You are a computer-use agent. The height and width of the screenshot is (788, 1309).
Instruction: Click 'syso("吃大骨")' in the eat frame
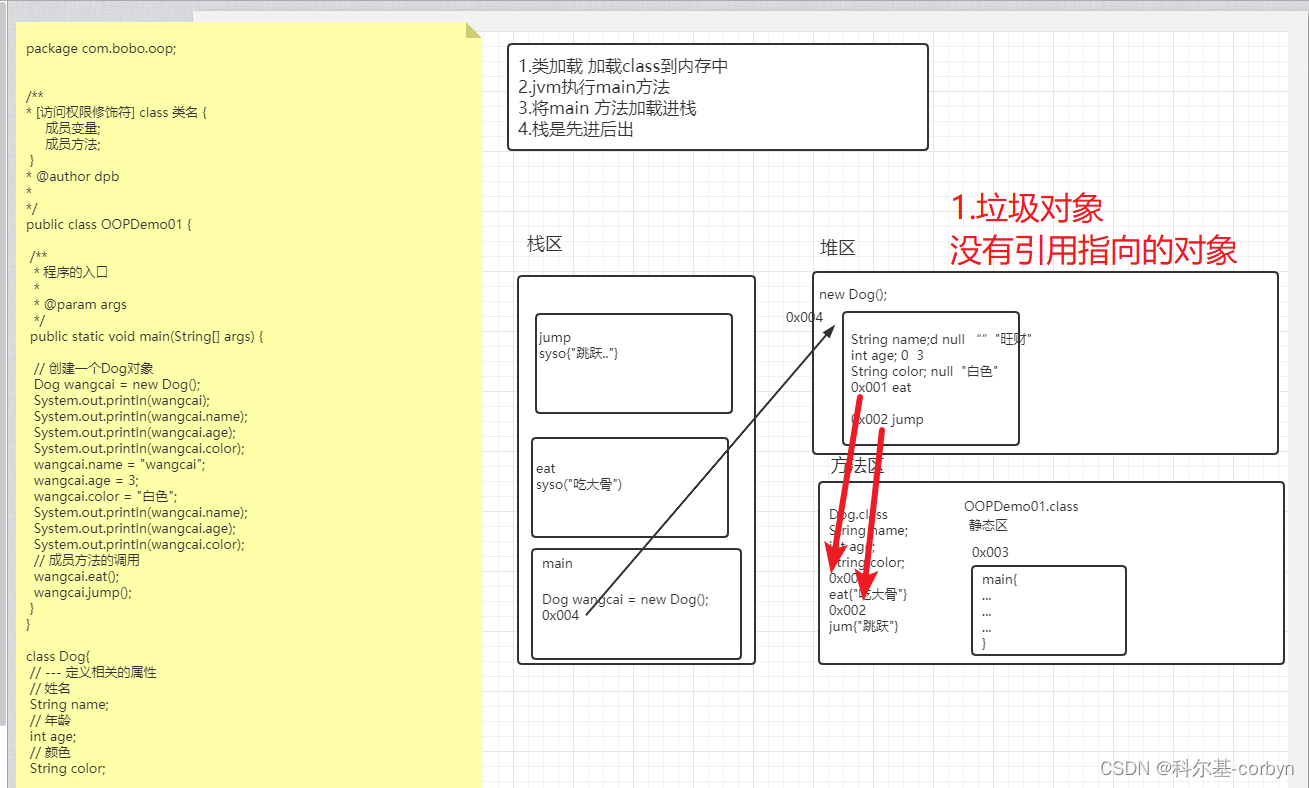[x=579, y=484]
